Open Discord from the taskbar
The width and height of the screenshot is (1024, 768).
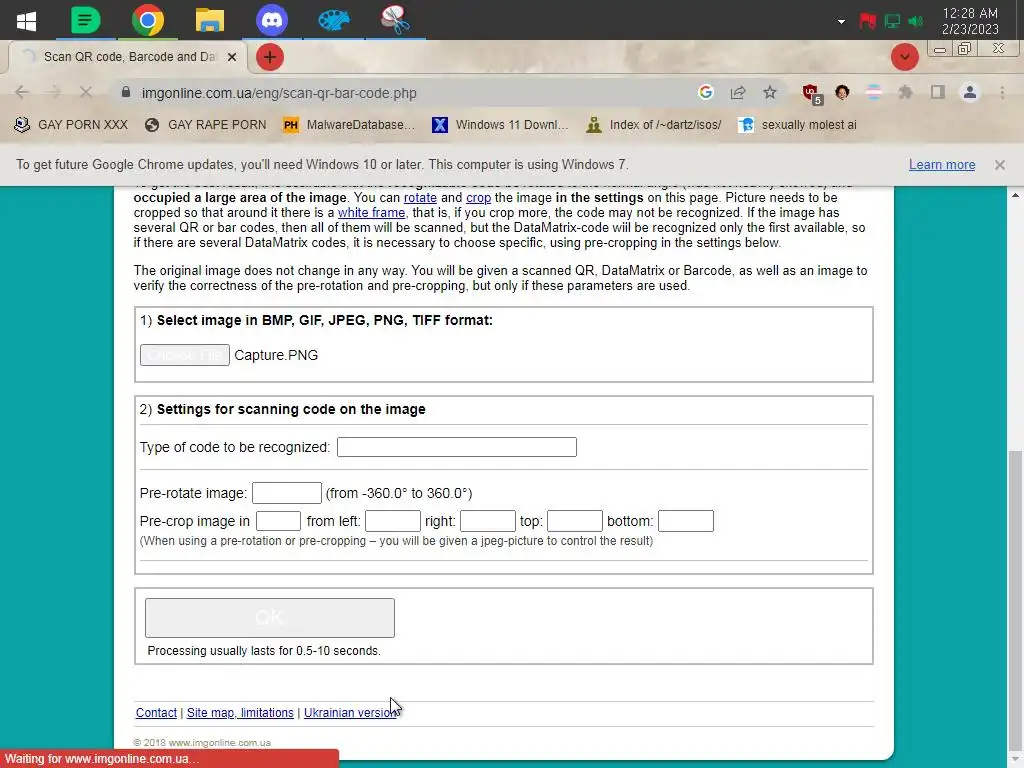coord(272,20)
